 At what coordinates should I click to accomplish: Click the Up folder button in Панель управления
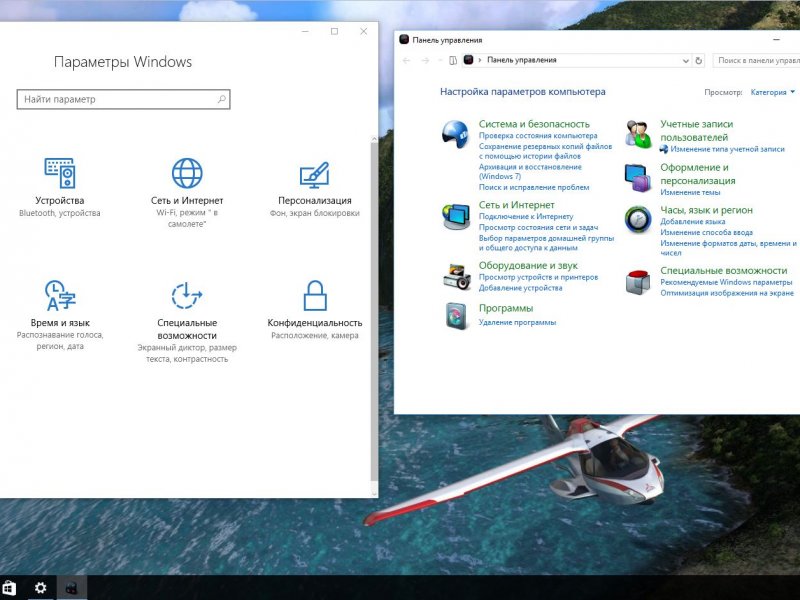(453, 60)
